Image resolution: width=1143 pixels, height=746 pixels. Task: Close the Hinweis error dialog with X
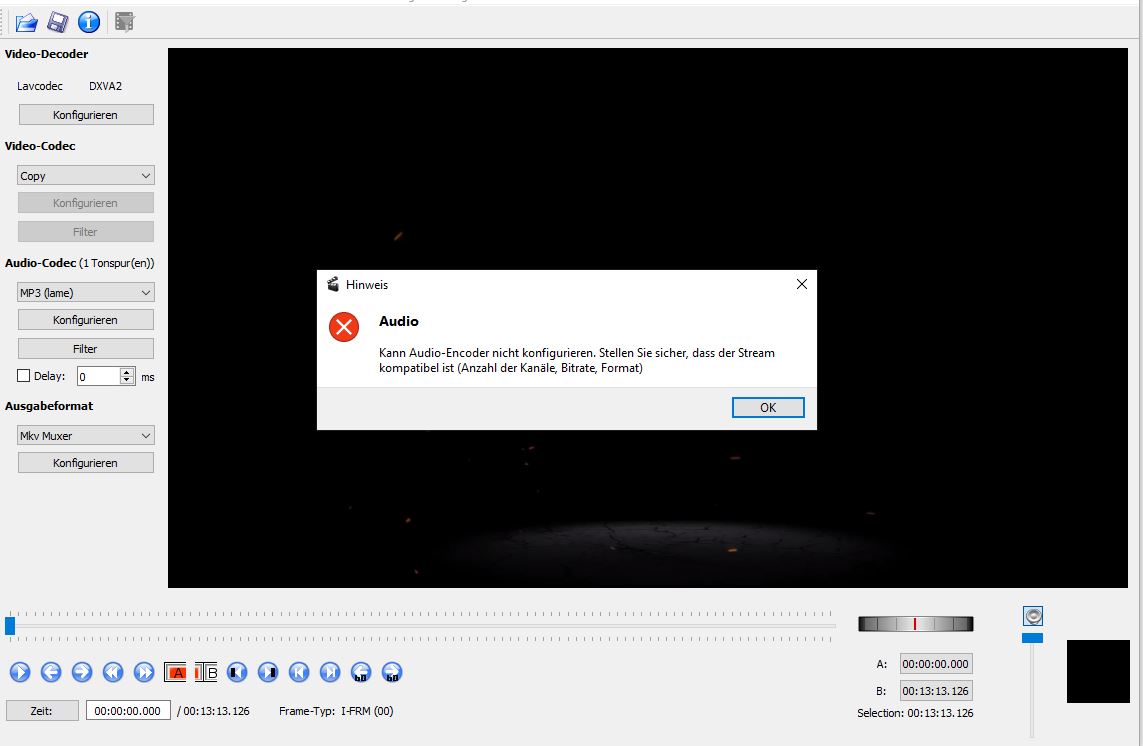[801, 285]
